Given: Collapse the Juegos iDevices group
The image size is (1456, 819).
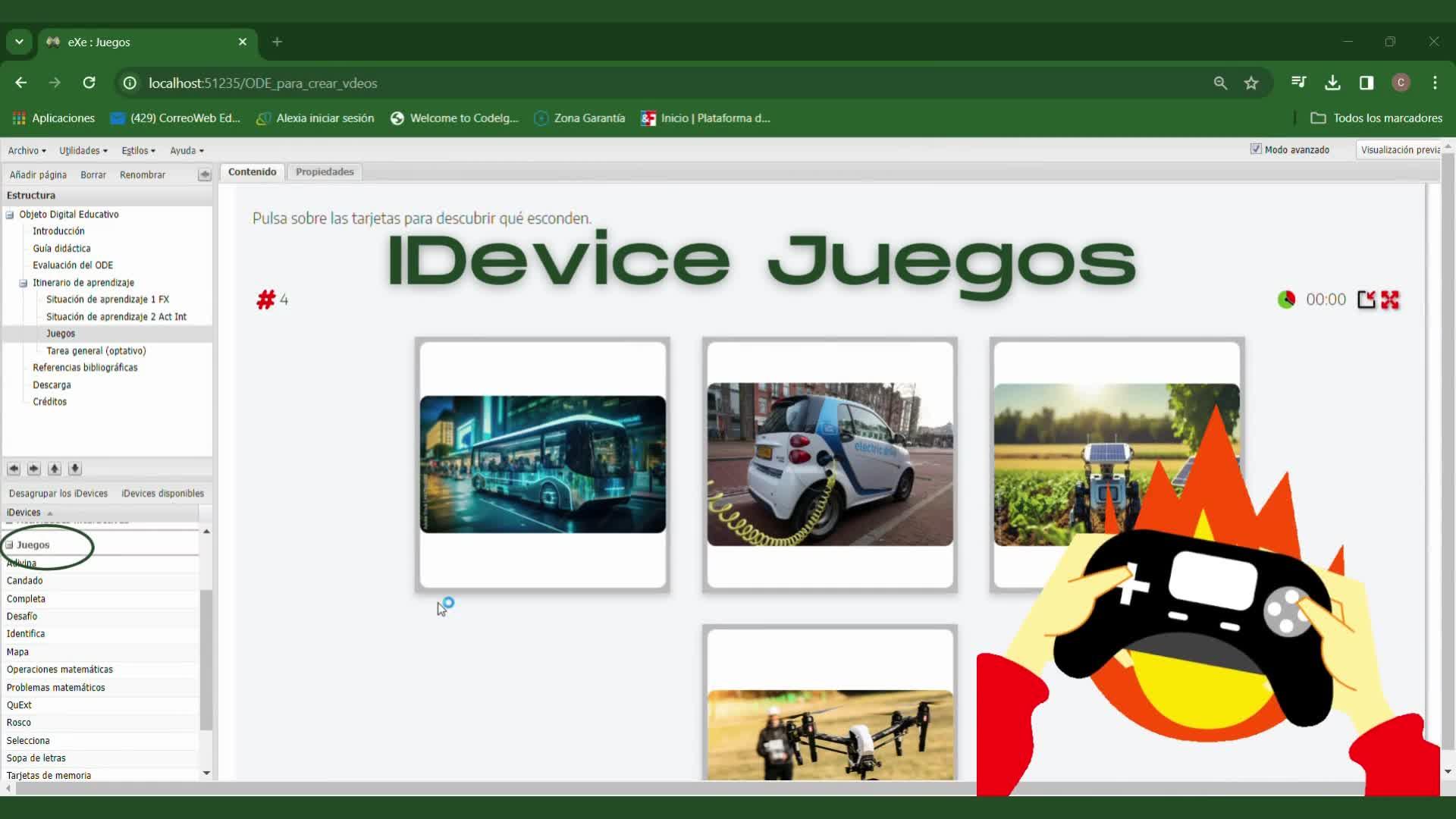Looking at the screenshot, I should point(10,545).
